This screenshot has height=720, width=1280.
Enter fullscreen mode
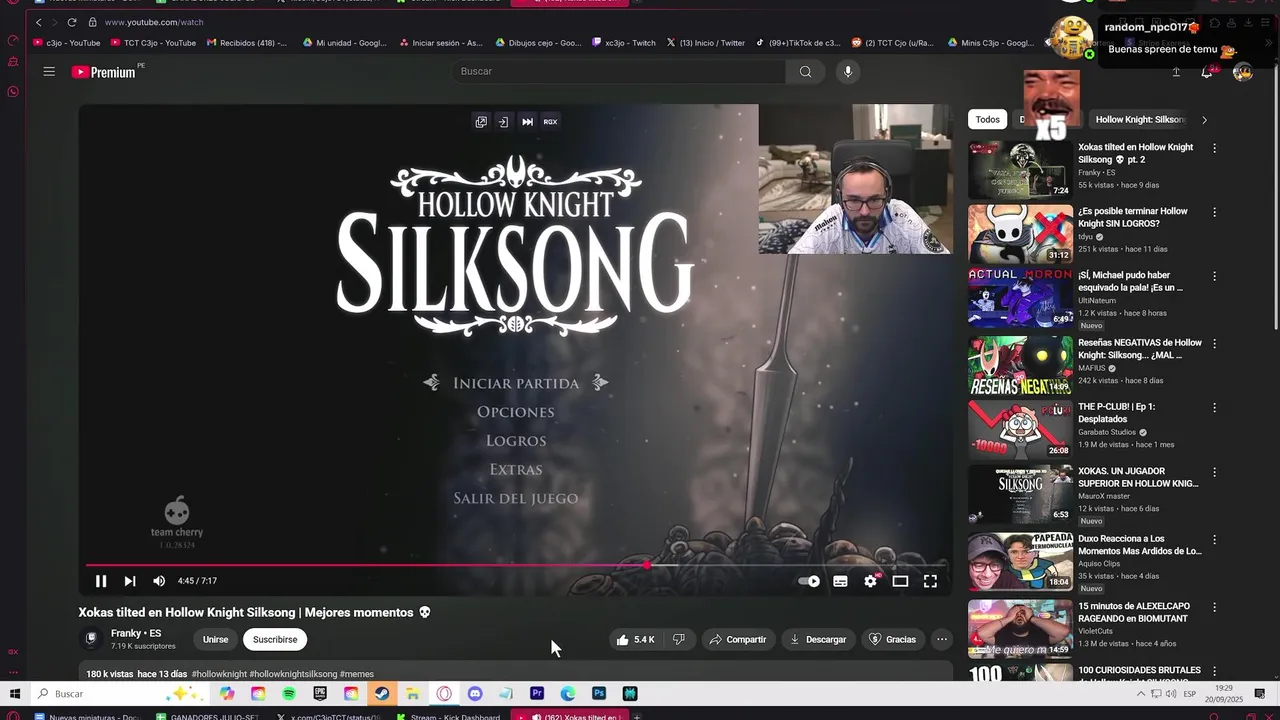click(930, 581)
